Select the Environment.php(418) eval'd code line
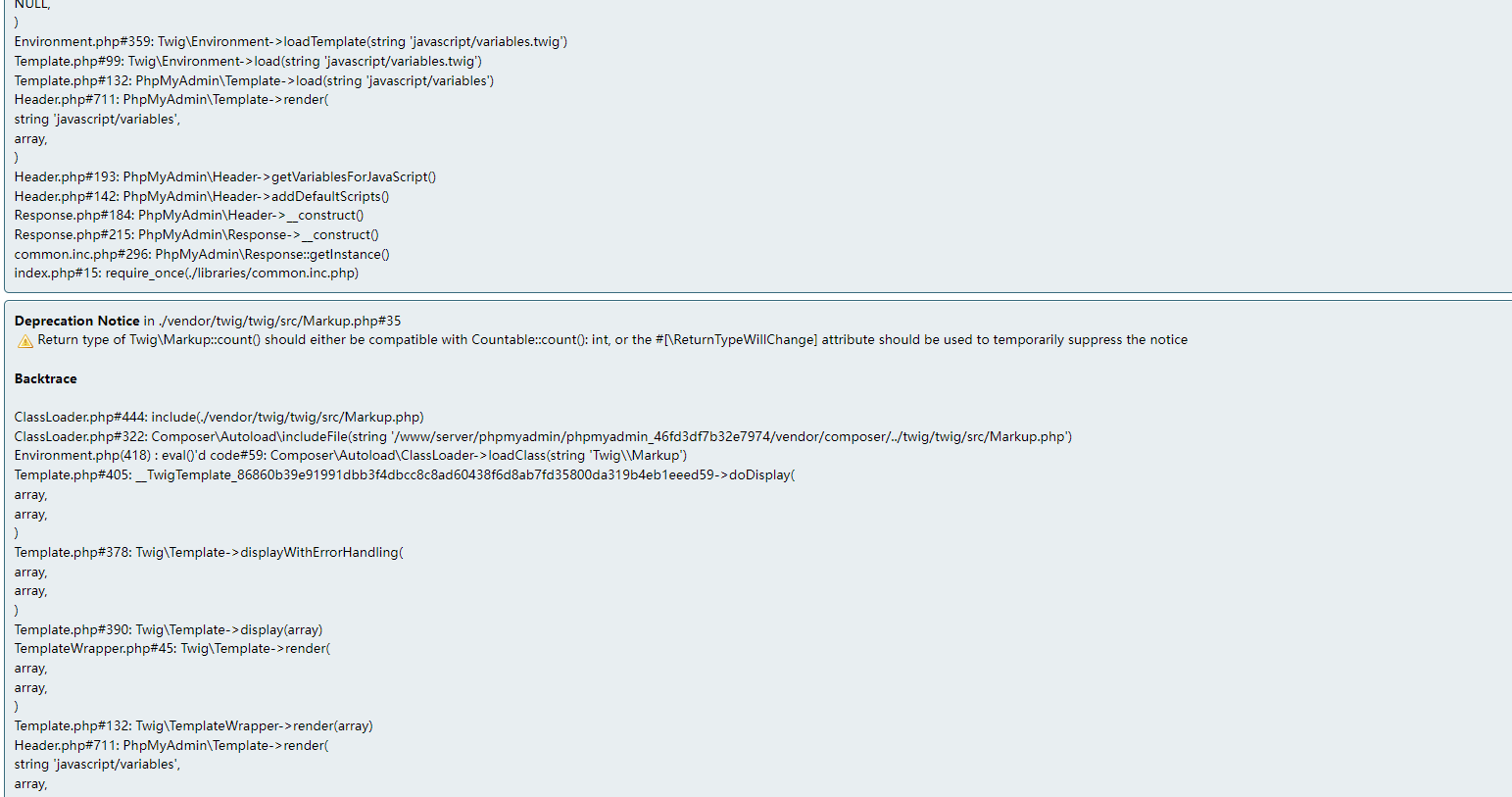This screenshot has height=797, width=1512. 351,455
